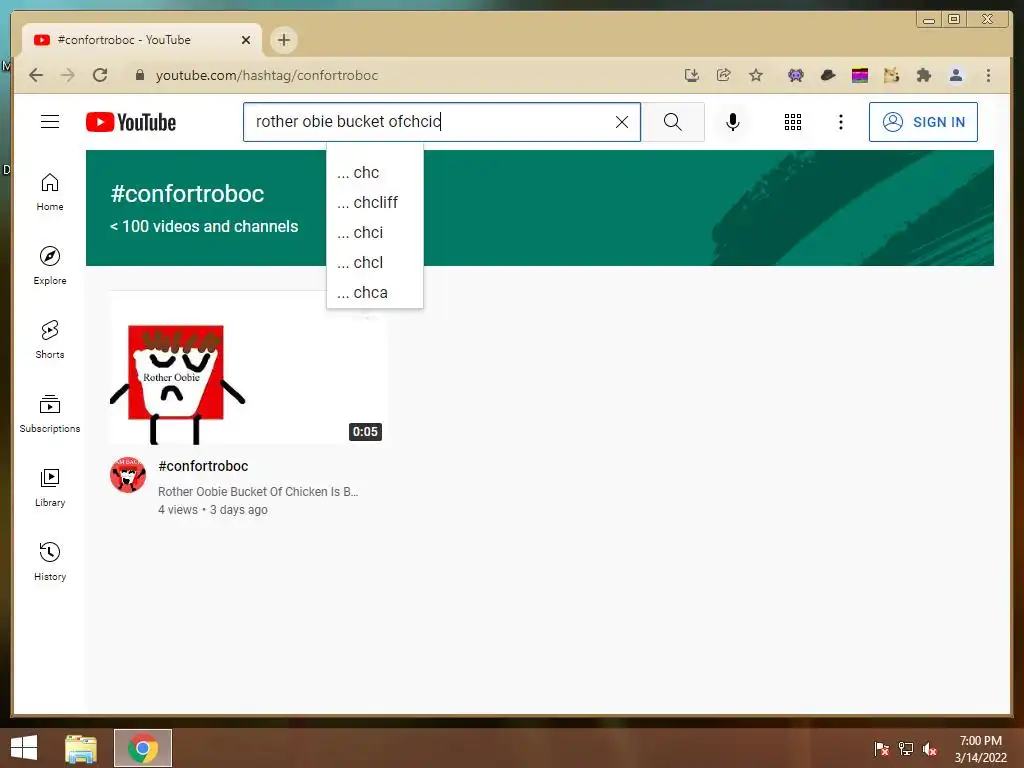
Task: Click the address bar URL
Action: coord(266,75)
